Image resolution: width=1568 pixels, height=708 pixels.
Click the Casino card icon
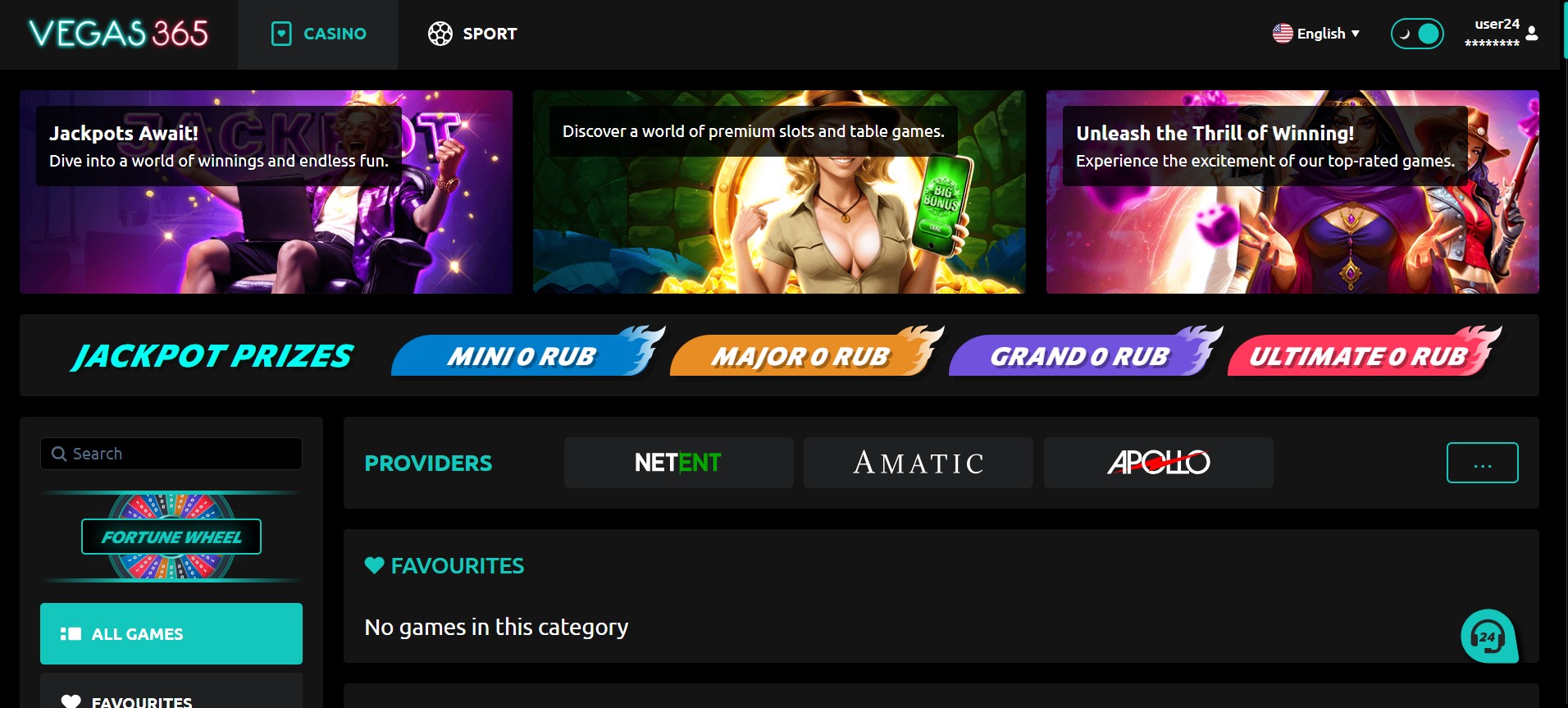281,34
